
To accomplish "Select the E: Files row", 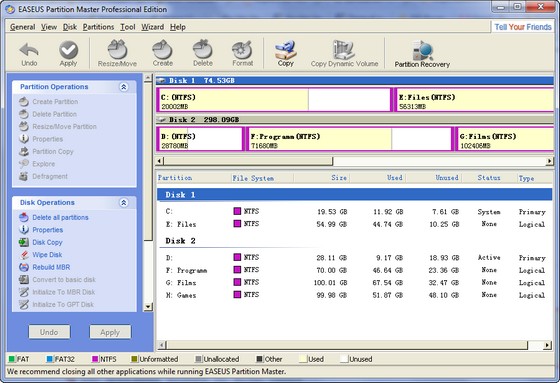I will [x=355, y=224].
